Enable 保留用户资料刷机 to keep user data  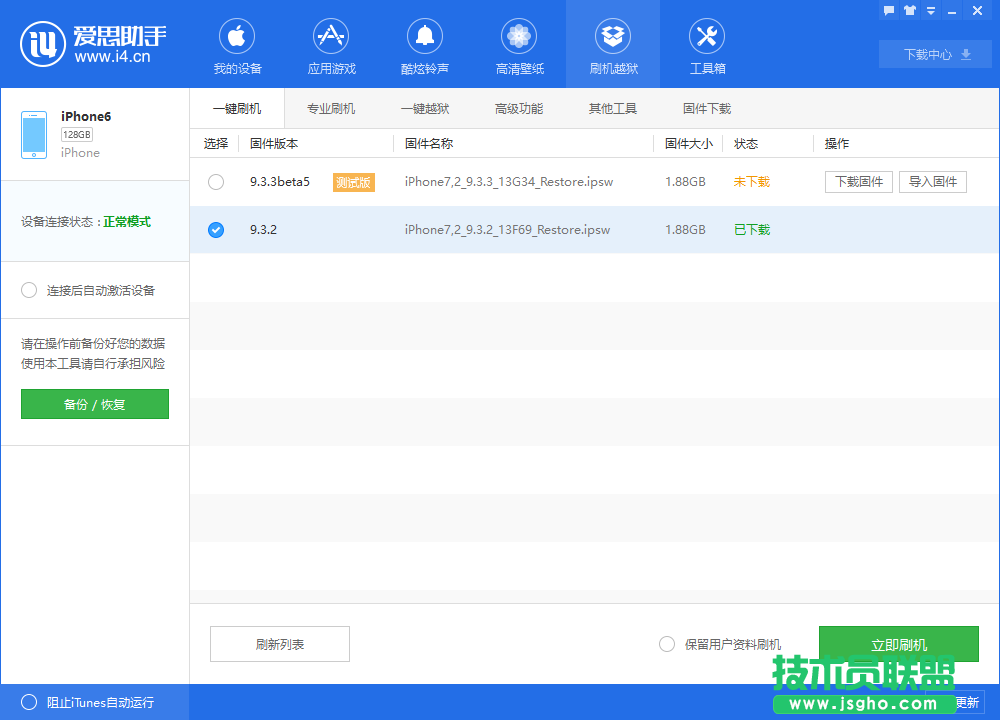pyautogui.click(x=667, y=644)
